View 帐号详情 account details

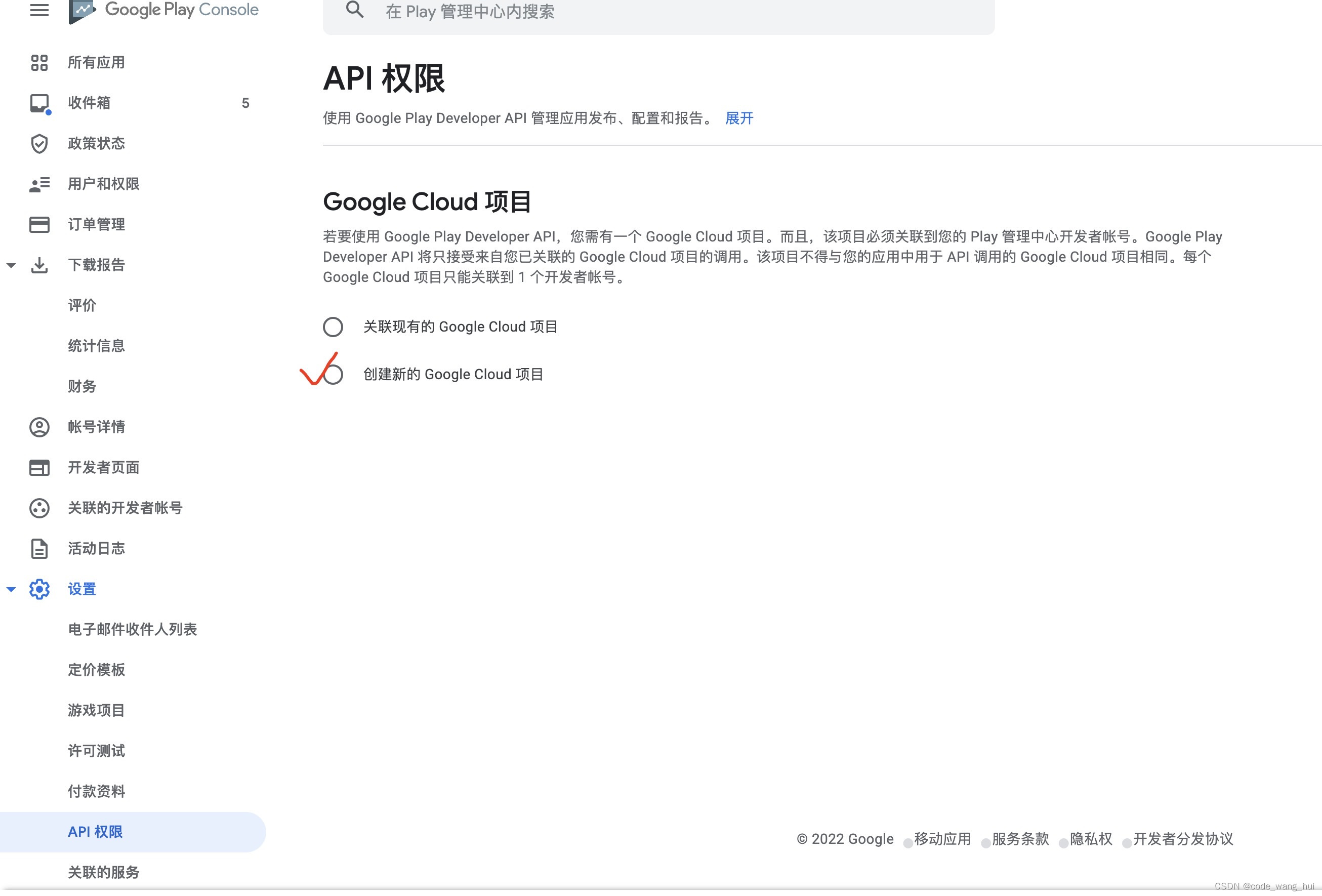pos(96,427)
